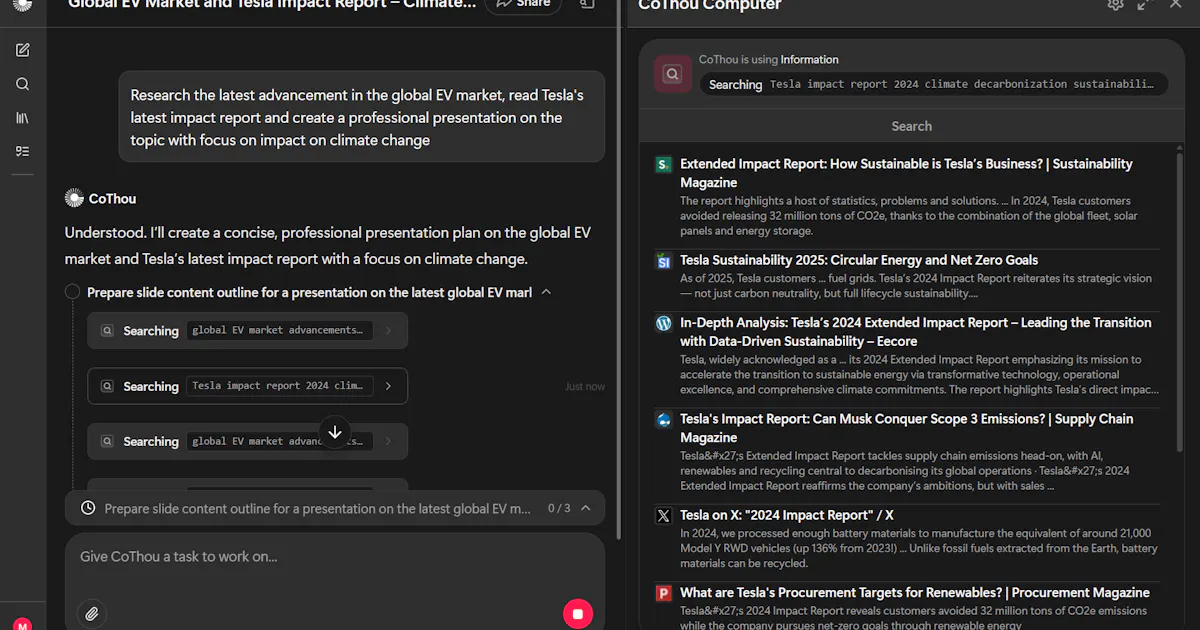Viewport: 1200px width, 630px height.
Task: Open the library icon in the sidebar
Action: click(x=23, y=118)
